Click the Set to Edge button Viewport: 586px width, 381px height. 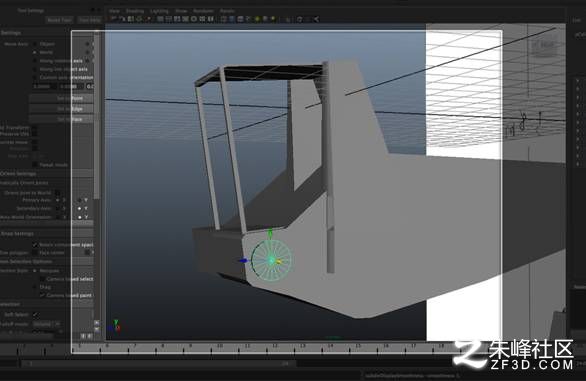click(x=62, y=109)
